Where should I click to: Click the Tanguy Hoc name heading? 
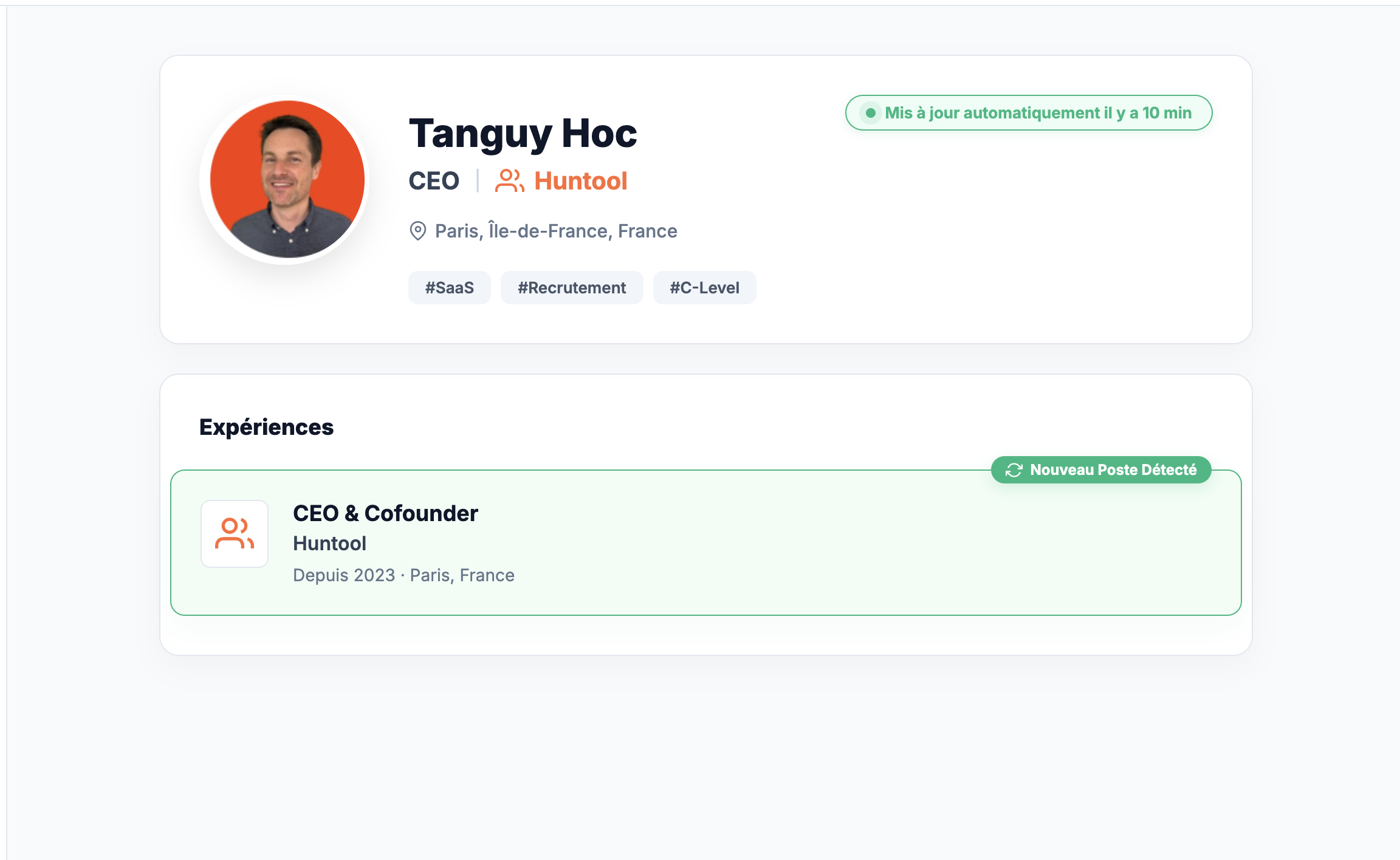point(523,133)
